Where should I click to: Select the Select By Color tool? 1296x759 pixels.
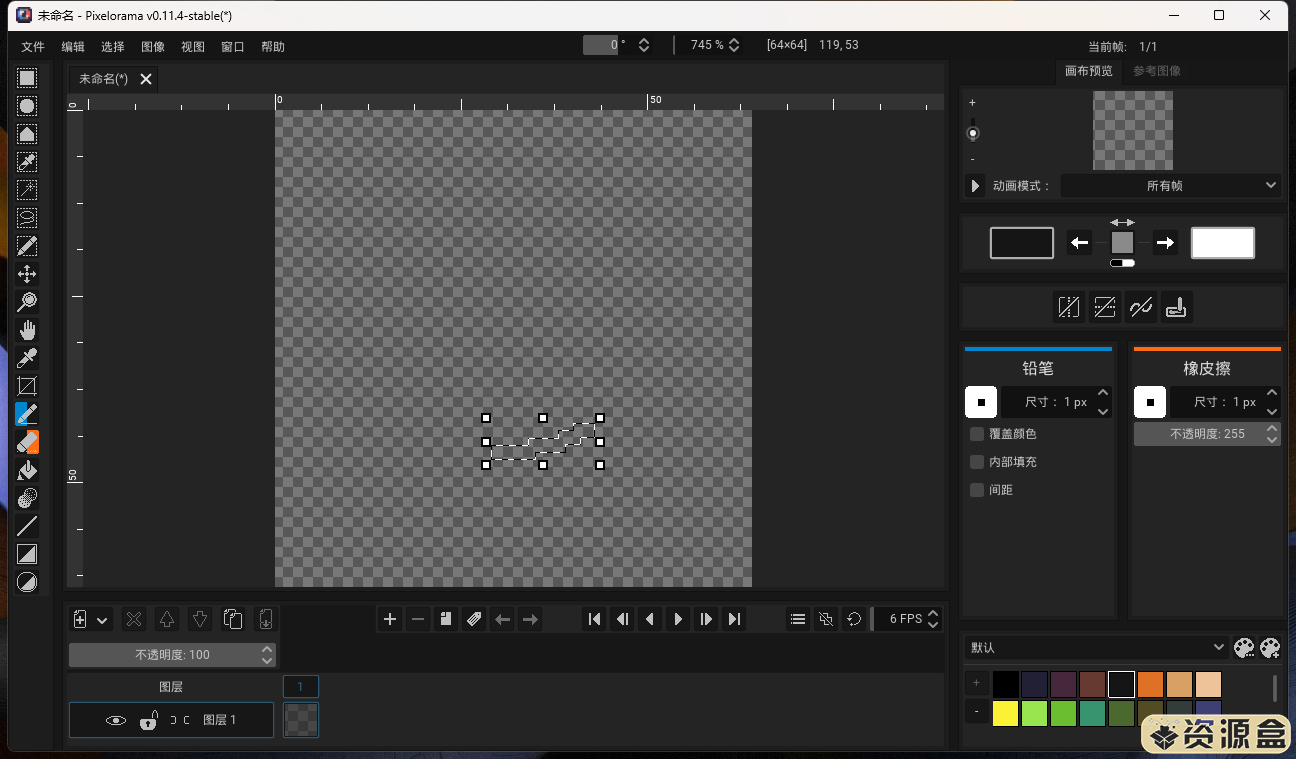[27, 162]
